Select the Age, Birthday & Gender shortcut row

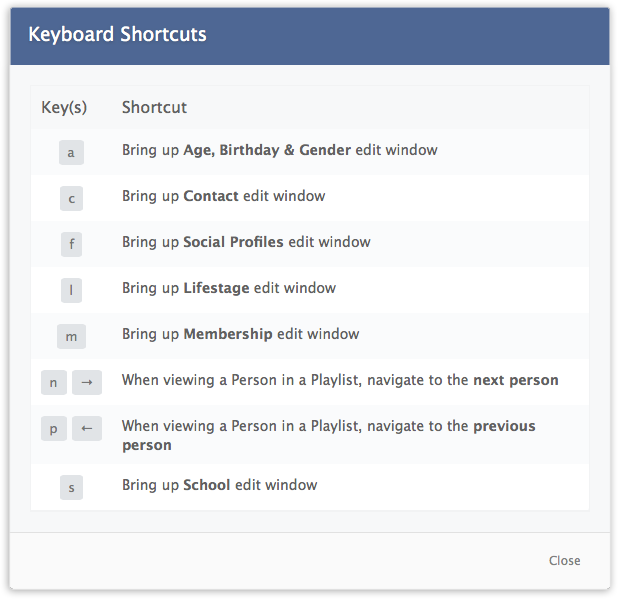(x=279, y=151)
